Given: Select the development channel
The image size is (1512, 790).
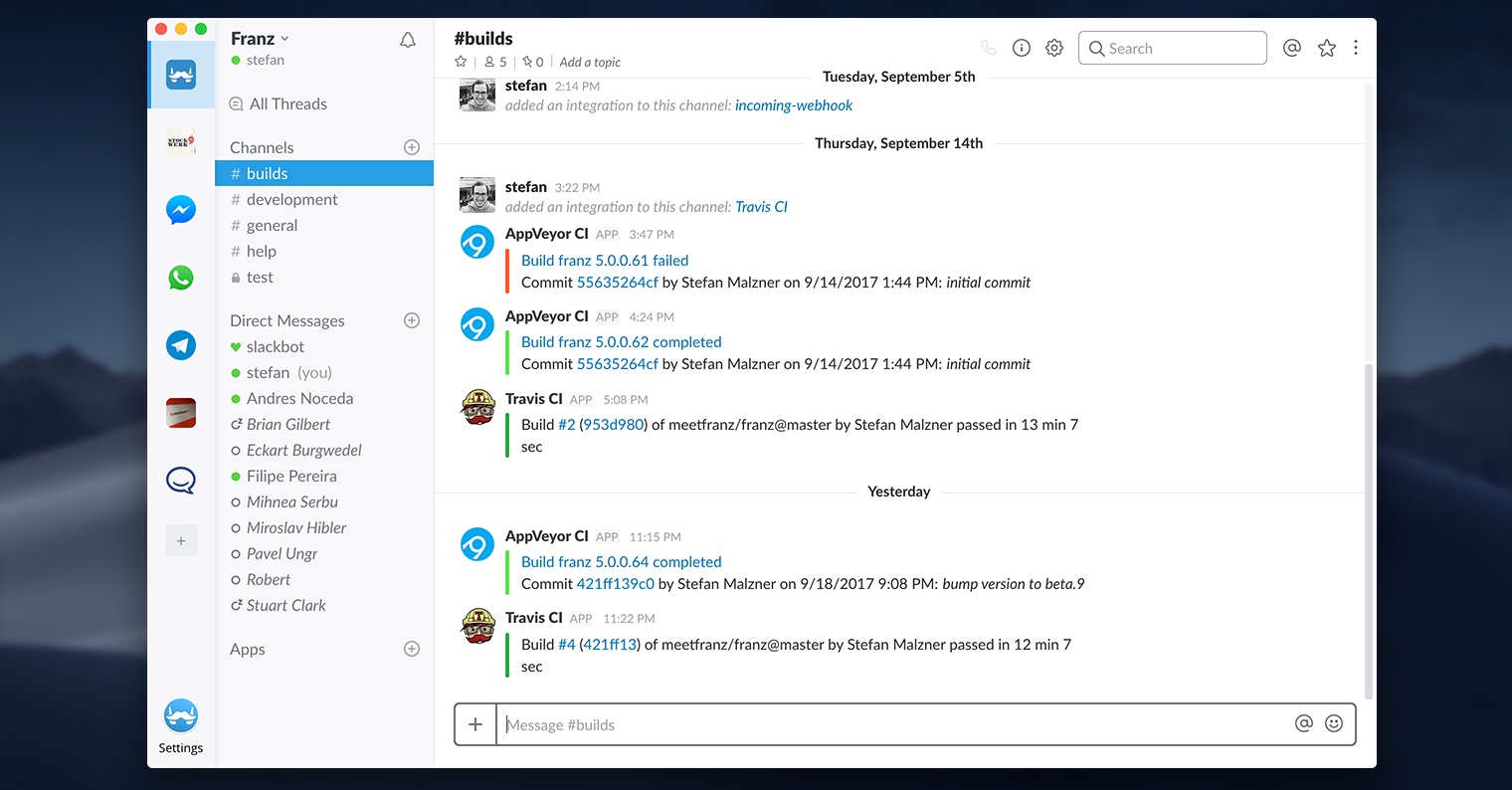Looking at the screenshot, I should pyautogui.click(x=291, y=199).
